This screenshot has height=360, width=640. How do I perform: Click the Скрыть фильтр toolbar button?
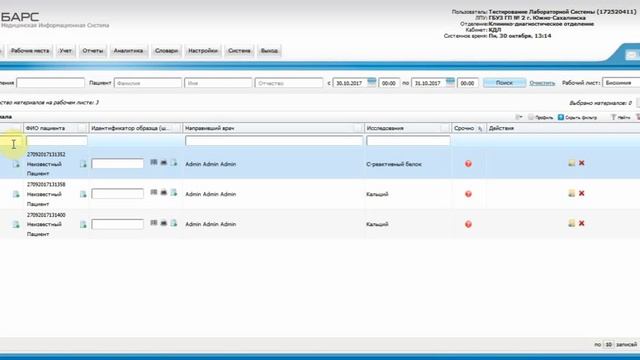[x=578, y=117]
